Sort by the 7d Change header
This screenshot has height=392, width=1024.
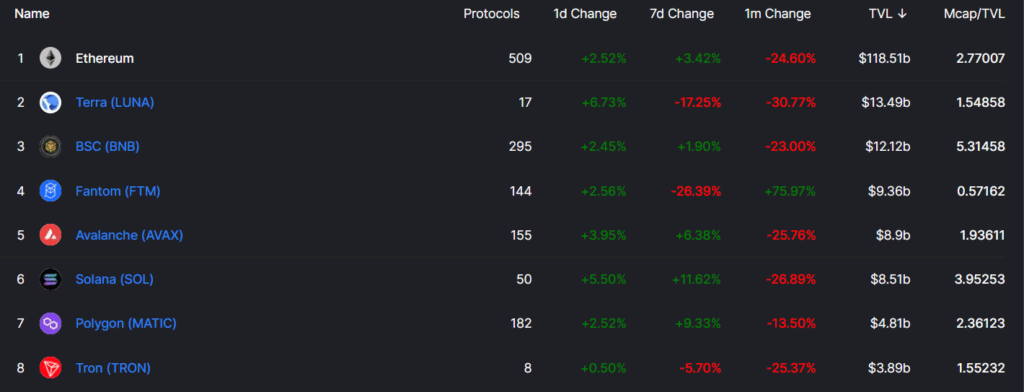pyautogui.click(x=682, y=14)
